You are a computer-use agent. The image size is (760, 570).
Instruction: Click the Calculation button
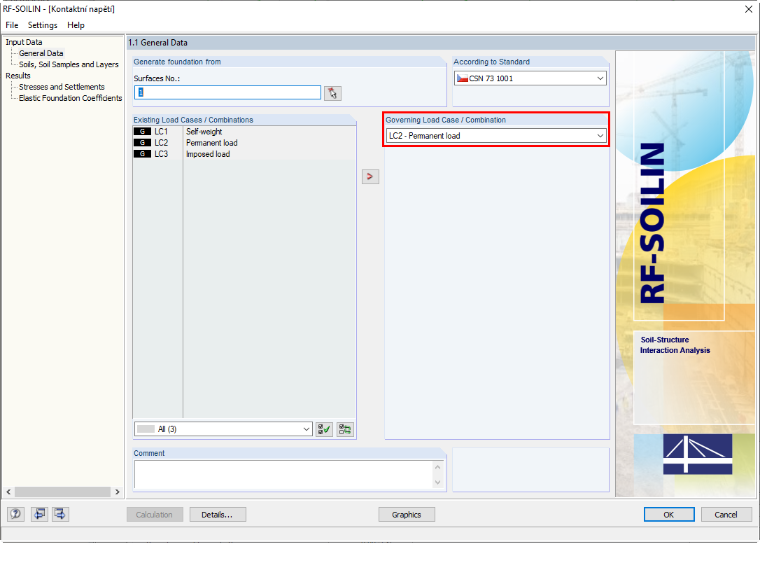pos(155,515)
